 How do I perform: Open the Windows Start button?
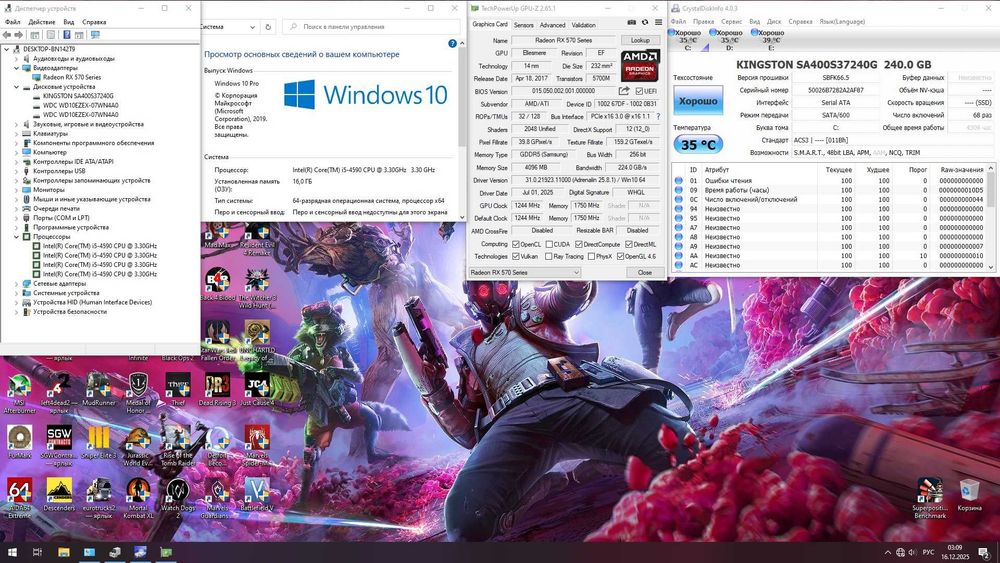(x=12, y=552)
